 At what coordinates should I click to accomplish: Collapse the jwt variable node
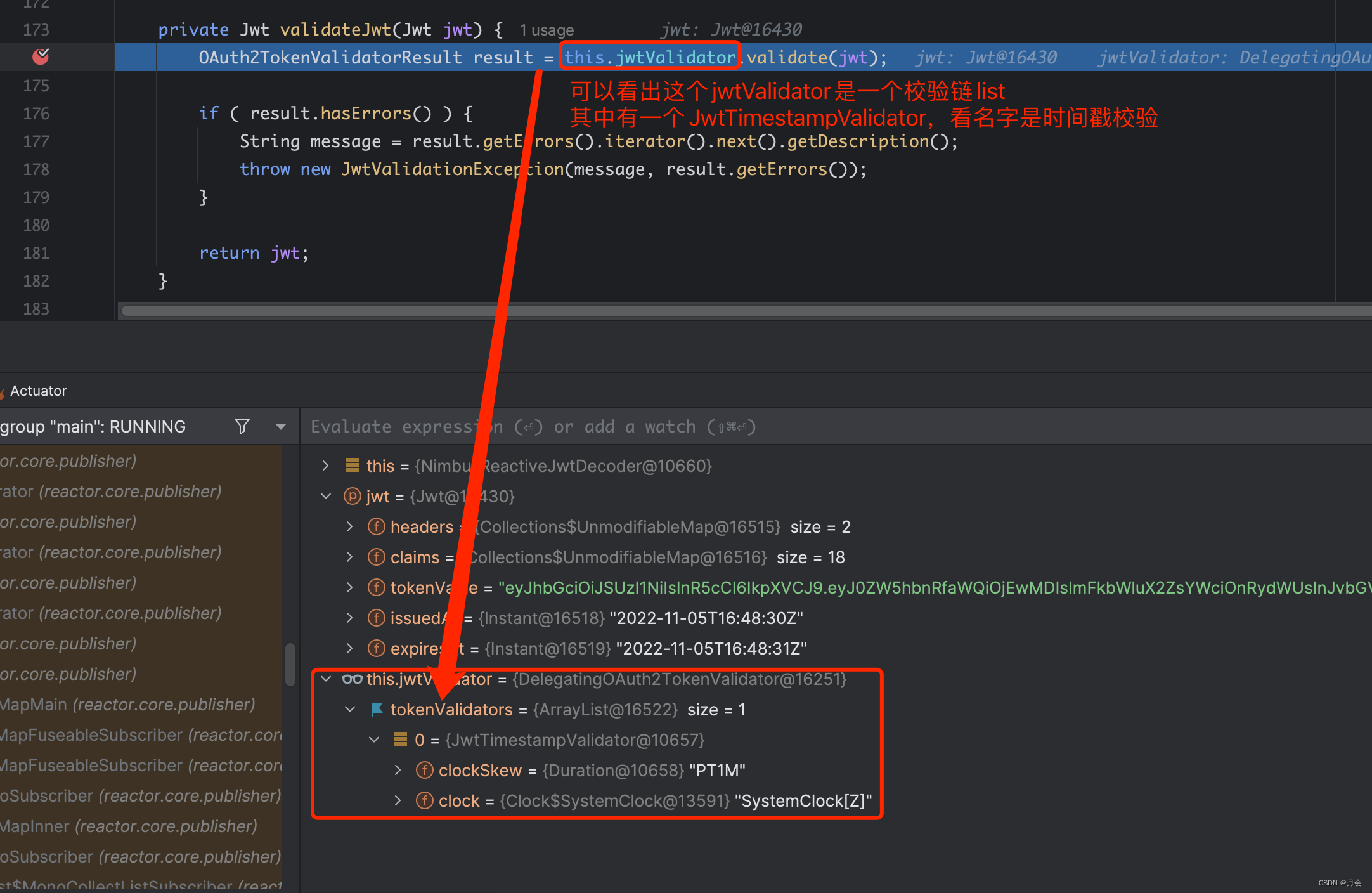326,497
